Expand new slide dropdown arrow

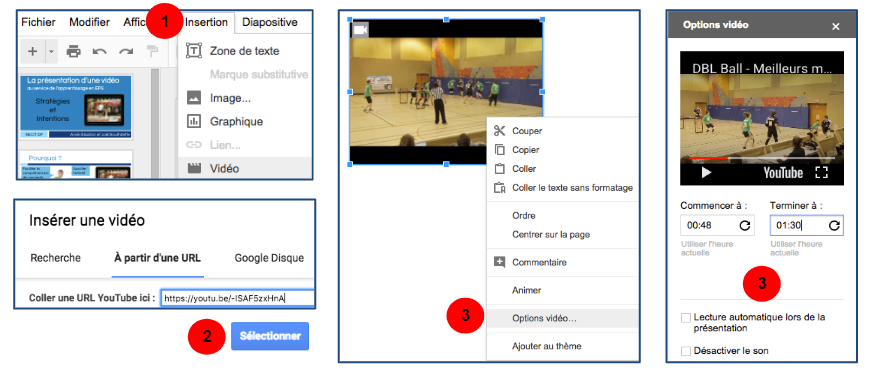[x=51, y=52]
